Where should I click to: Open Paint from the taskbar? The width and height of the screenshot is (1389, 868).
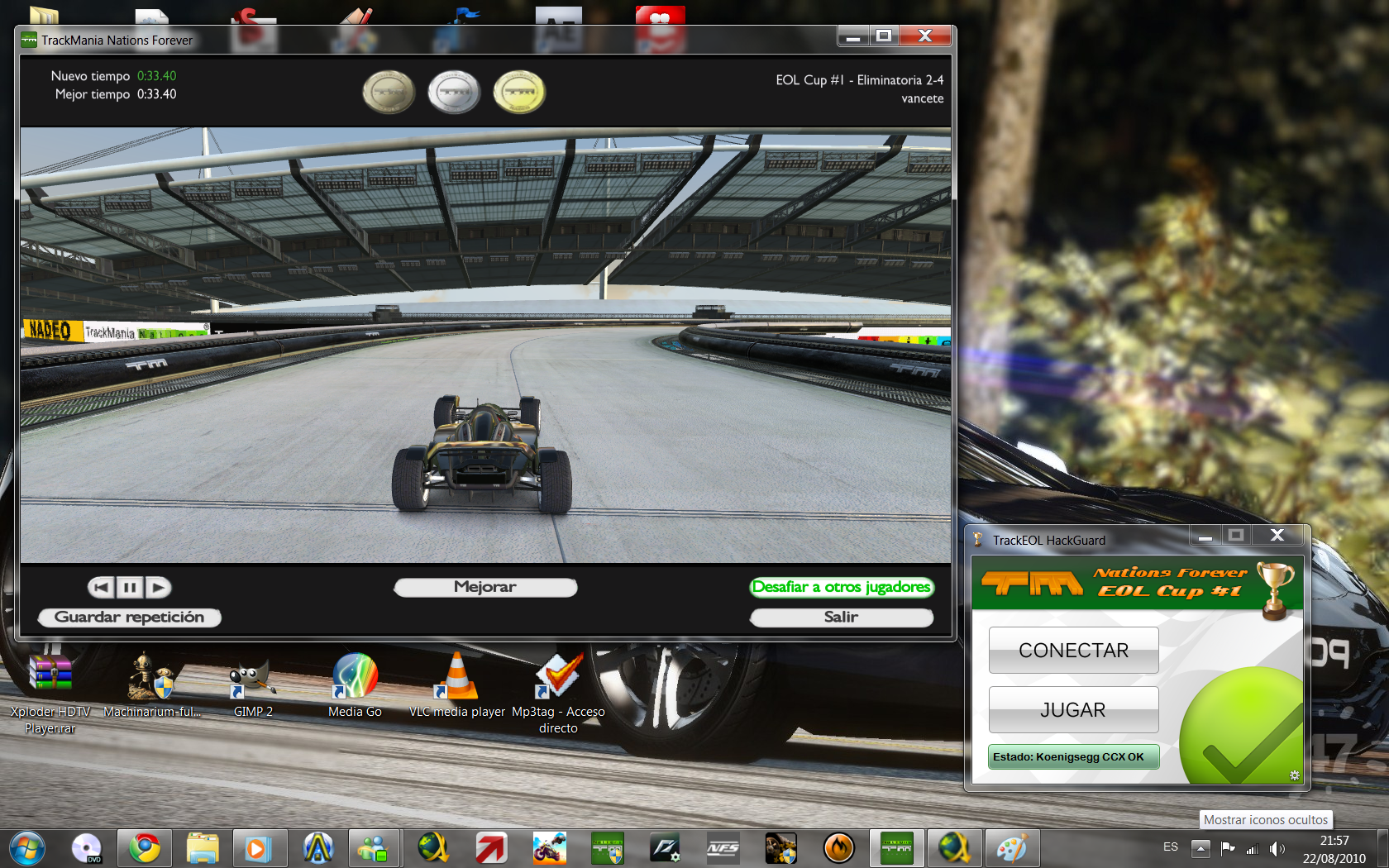(1012, 848)
